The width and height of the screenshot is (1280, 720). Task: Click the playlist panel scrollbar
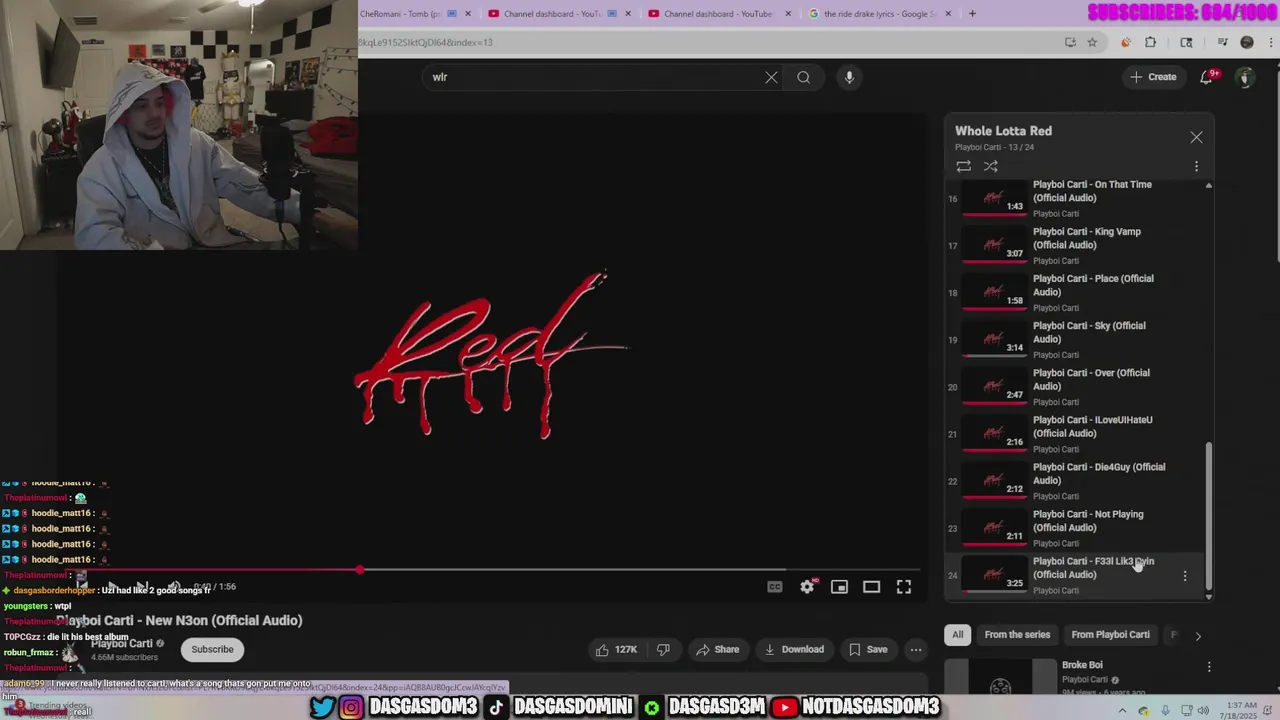(x=1208, y=515)
